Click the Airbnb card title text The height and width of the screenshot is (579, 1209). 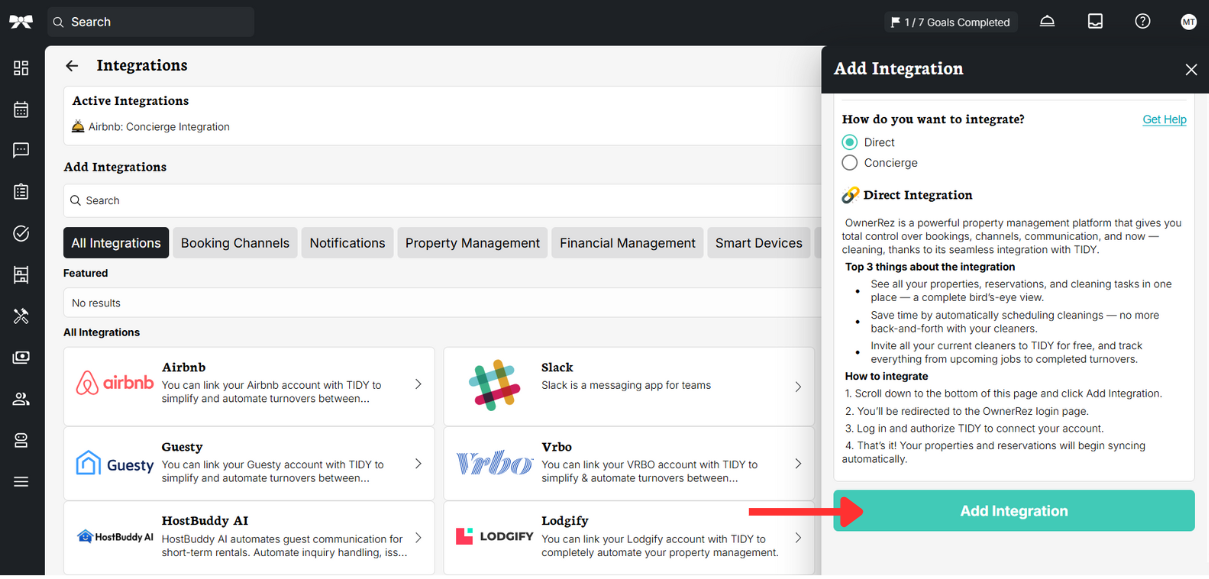184,368
